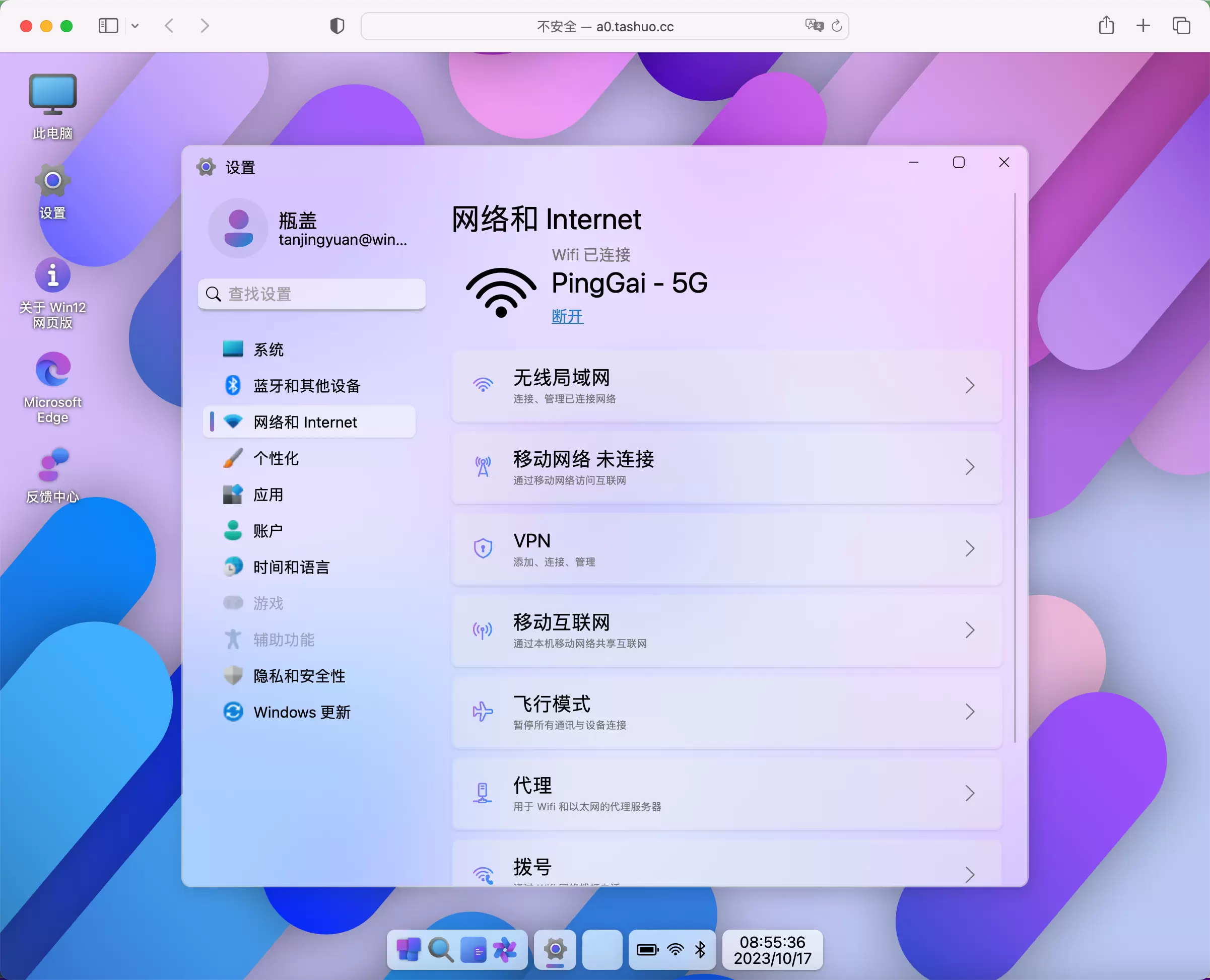Select 个性化 in the sidebar
The height and width of the screenshot is (980, 1210).
pos(309,458)
